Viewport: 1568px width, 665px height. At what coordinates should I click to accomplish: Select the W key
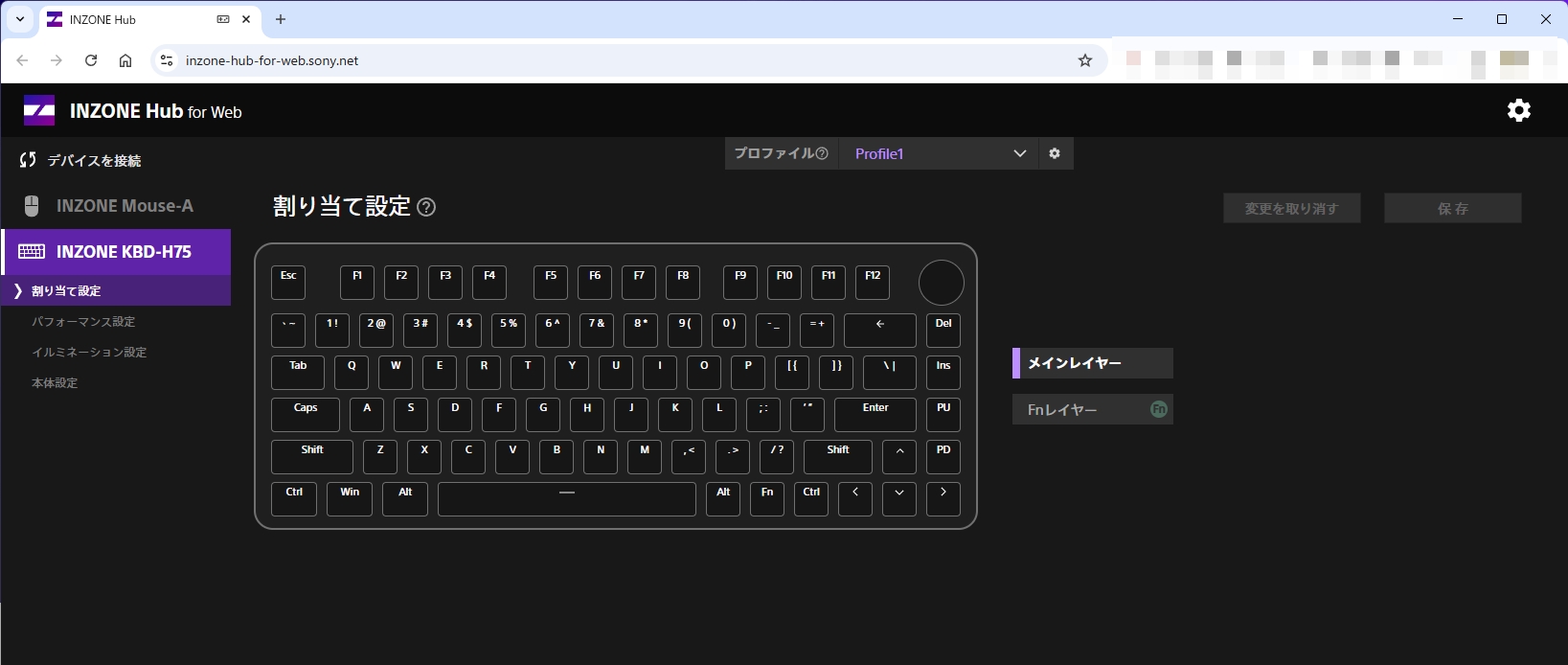click(396, 373)
